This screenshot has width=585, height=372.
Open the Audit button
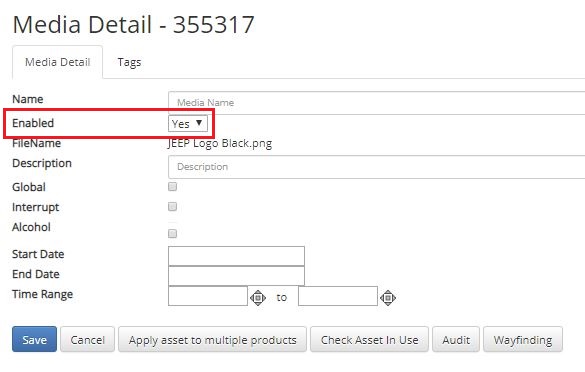click(456, 339)
